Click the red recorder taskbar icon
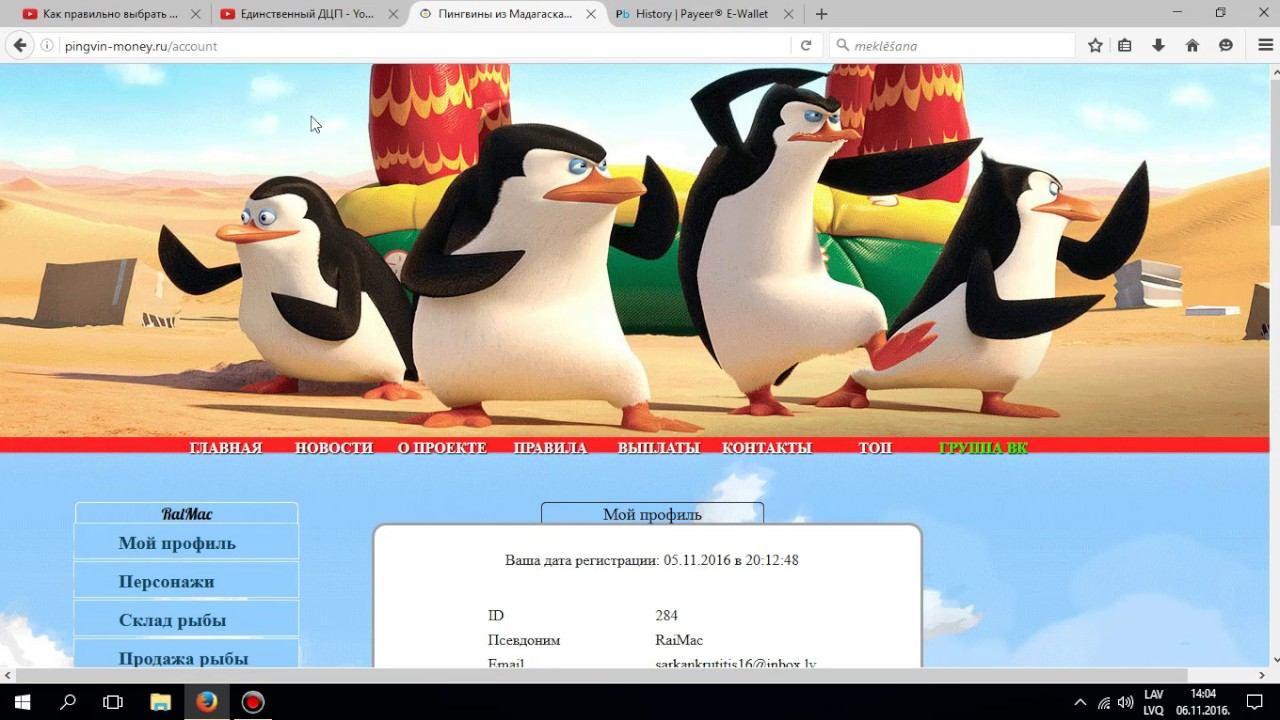 (253, 702)
